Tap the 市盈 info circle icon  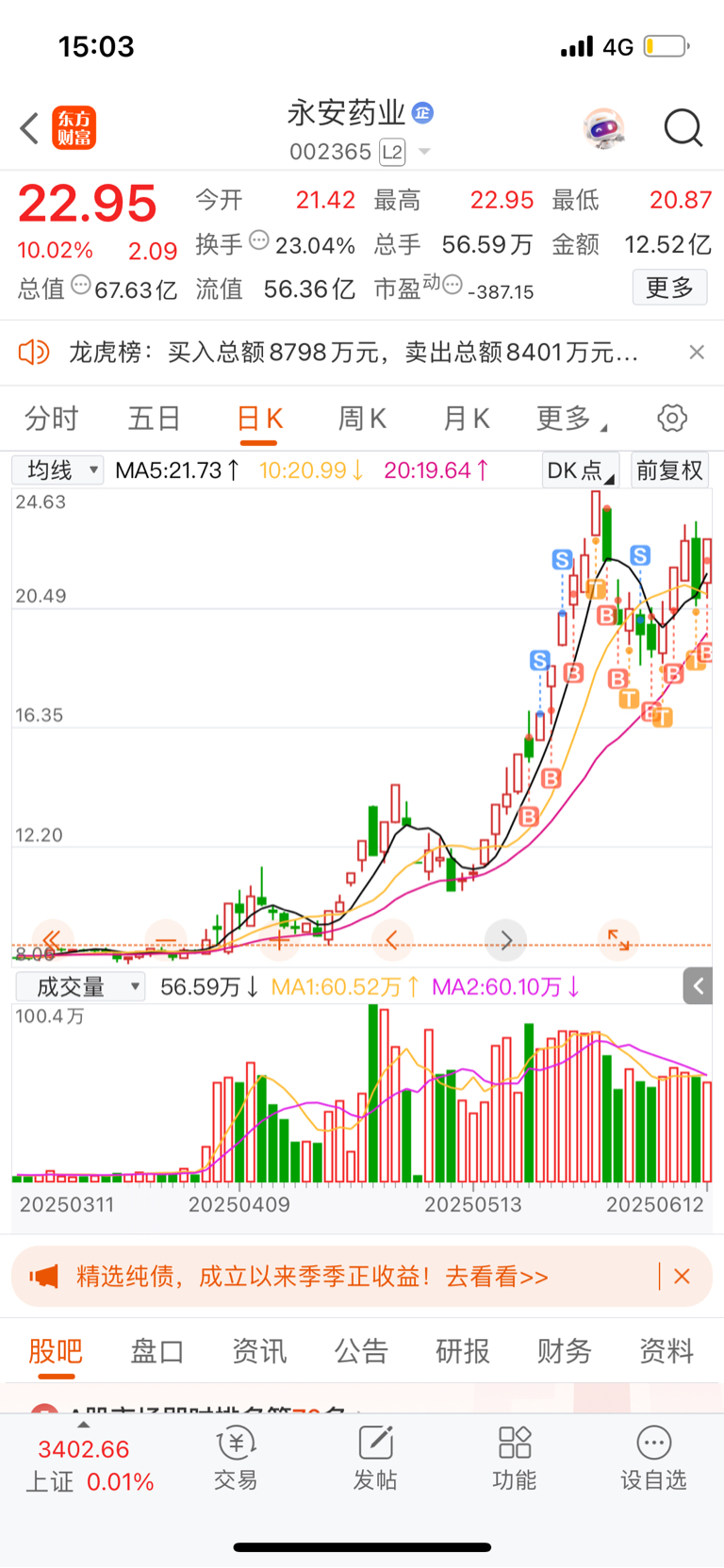coord(452,285)
